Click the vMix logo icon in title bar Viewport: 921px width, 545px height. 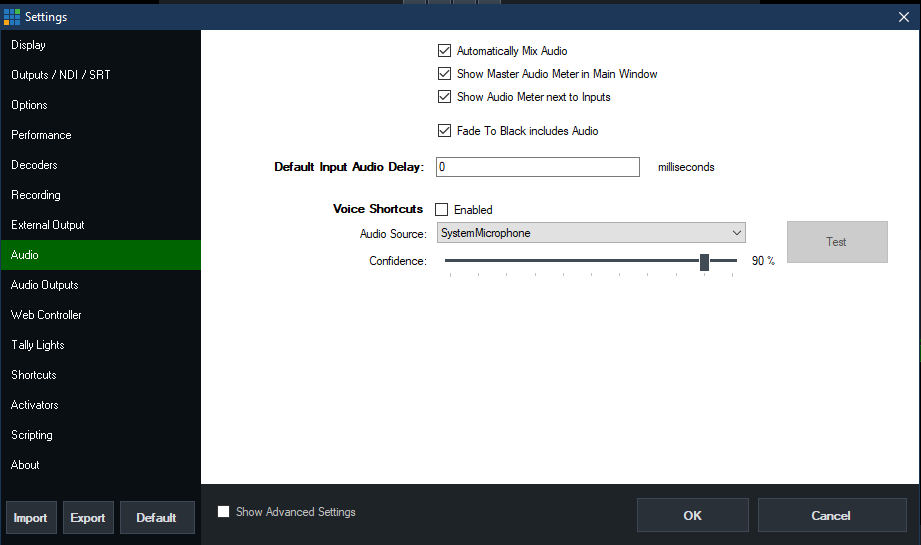tap(12, 15)
